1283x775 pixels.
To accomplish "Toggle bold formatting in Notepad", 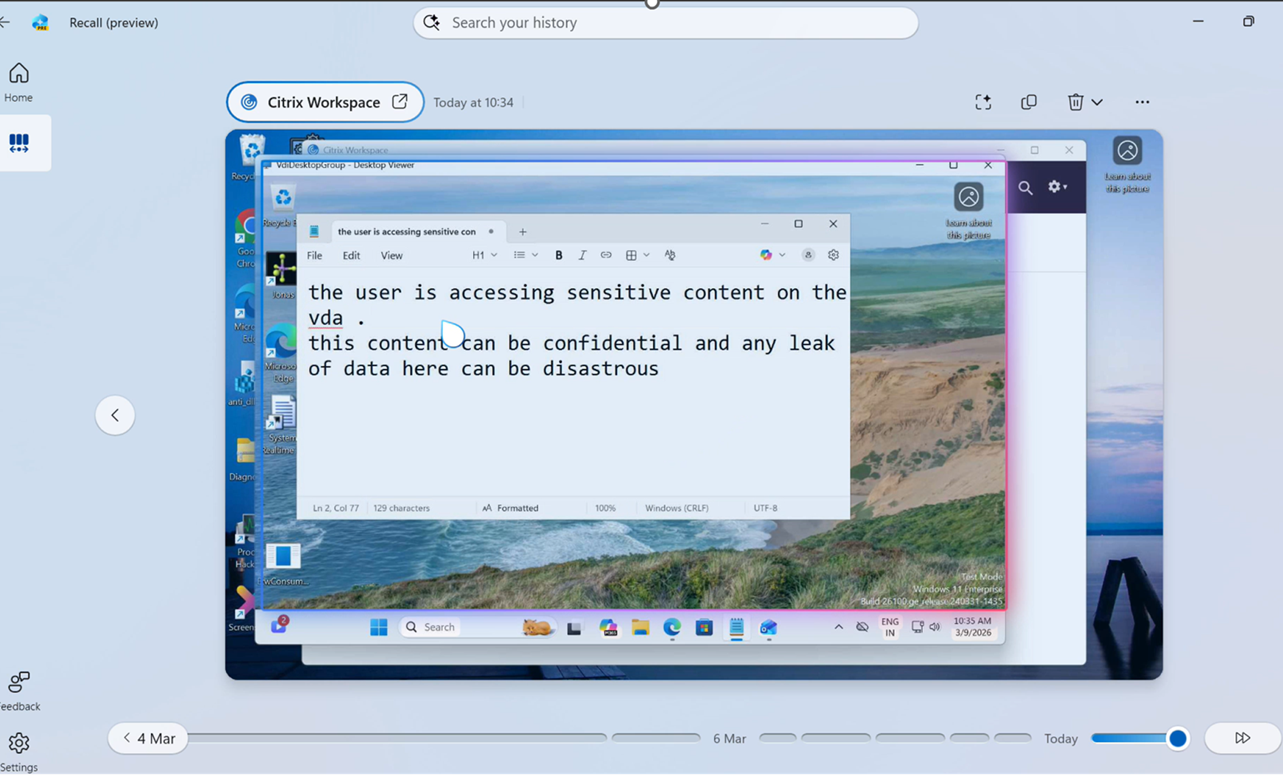I will [559, 255].
